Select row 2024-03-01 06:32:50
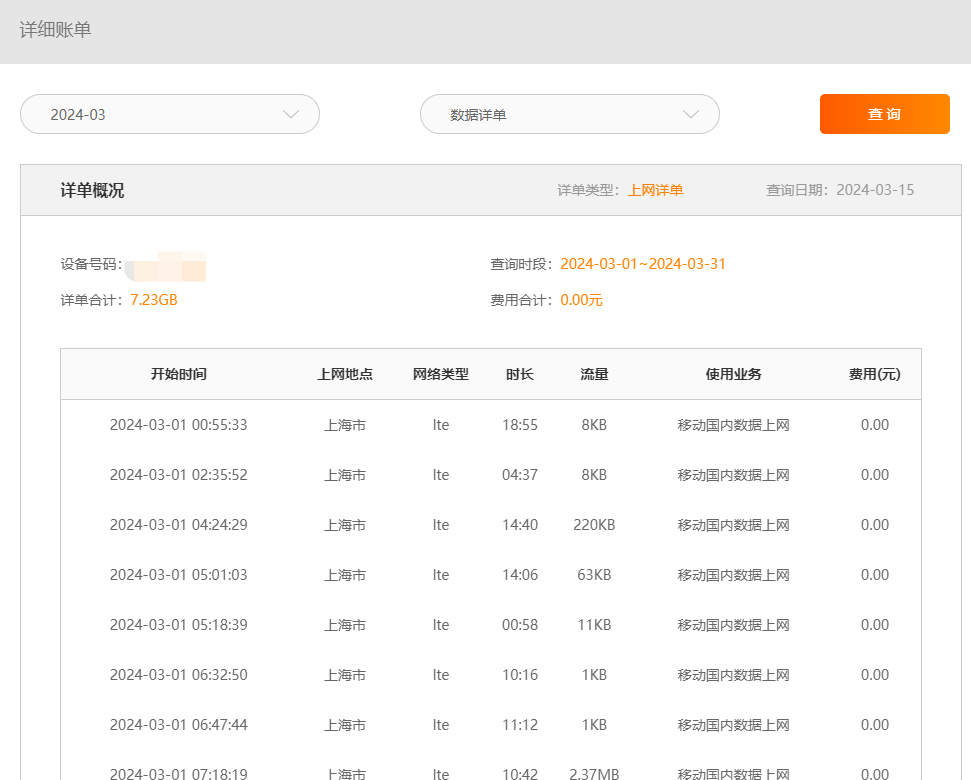The image size is (971, 780). click(x=490, y=675)
